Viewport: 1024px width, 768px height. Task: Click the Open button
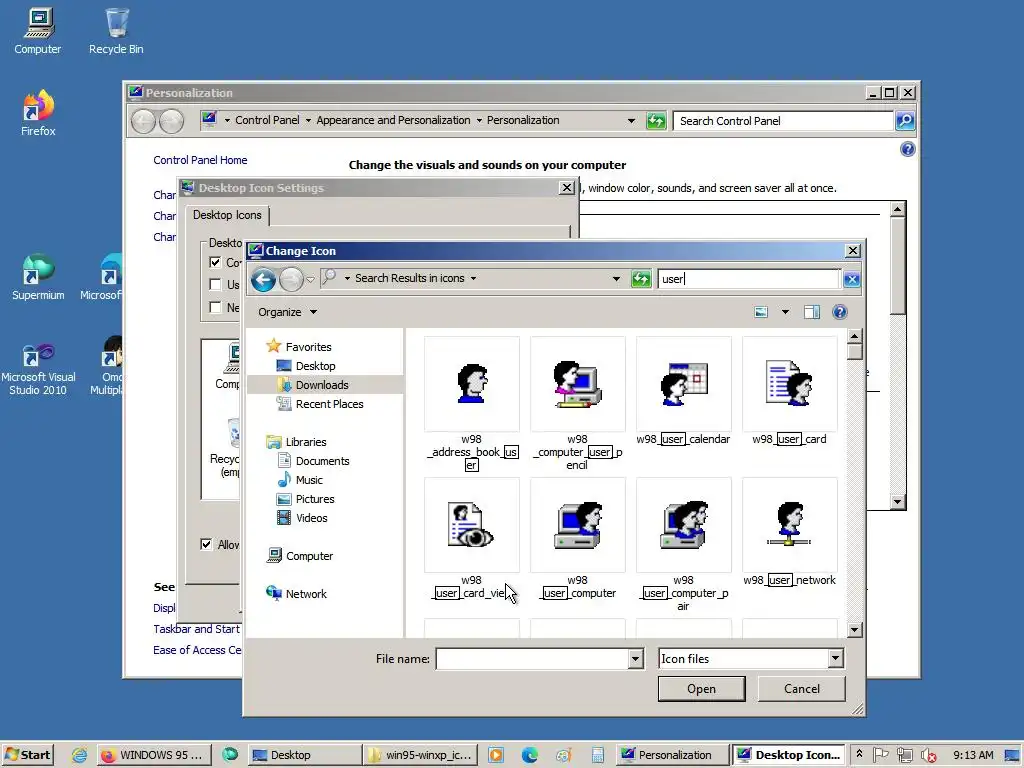coord(701,689)
